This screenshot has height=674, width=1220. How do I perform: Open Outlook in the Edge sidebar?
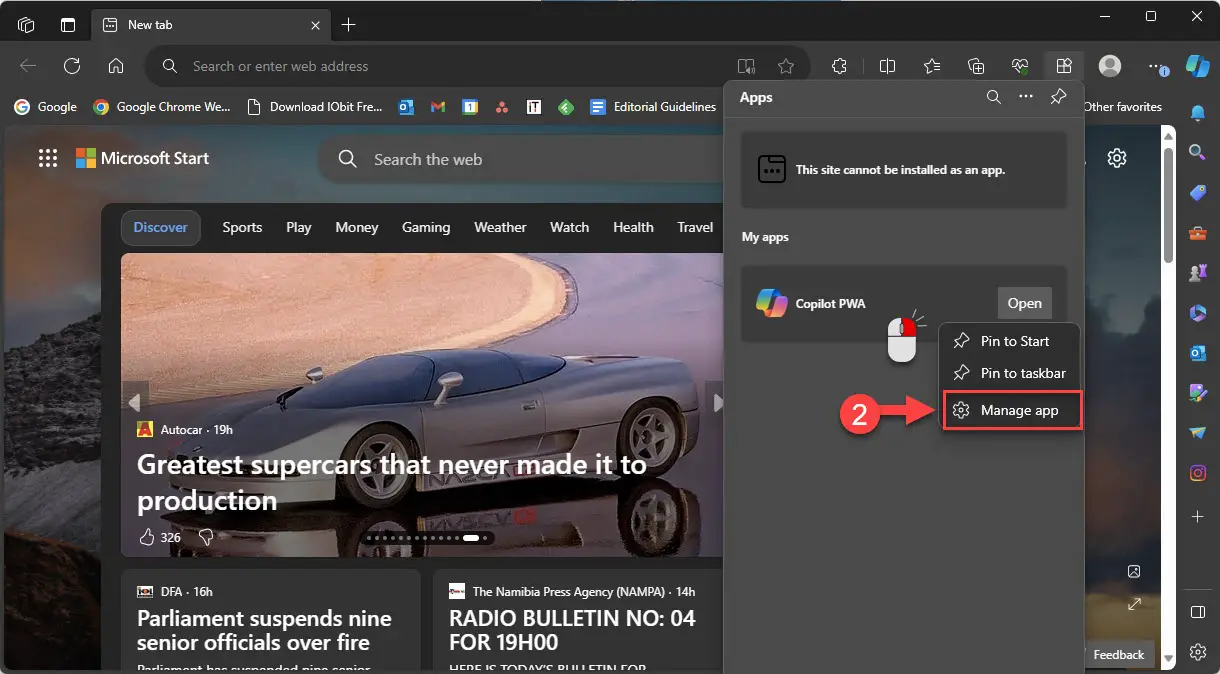click(x=1198, y=353)
